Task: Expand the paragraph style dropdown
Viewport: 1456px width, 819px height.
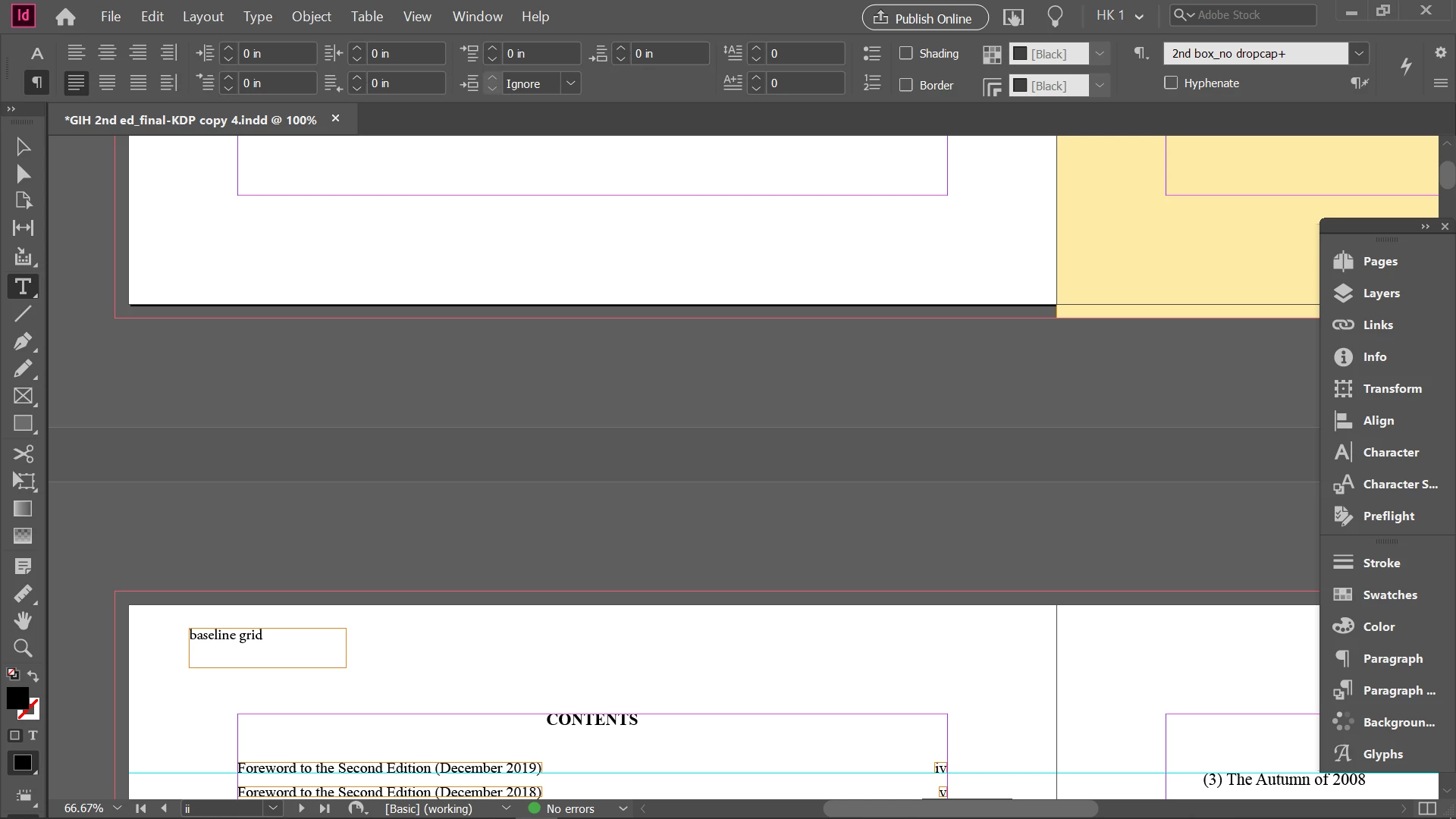Action: click(x=1359, y=53)
